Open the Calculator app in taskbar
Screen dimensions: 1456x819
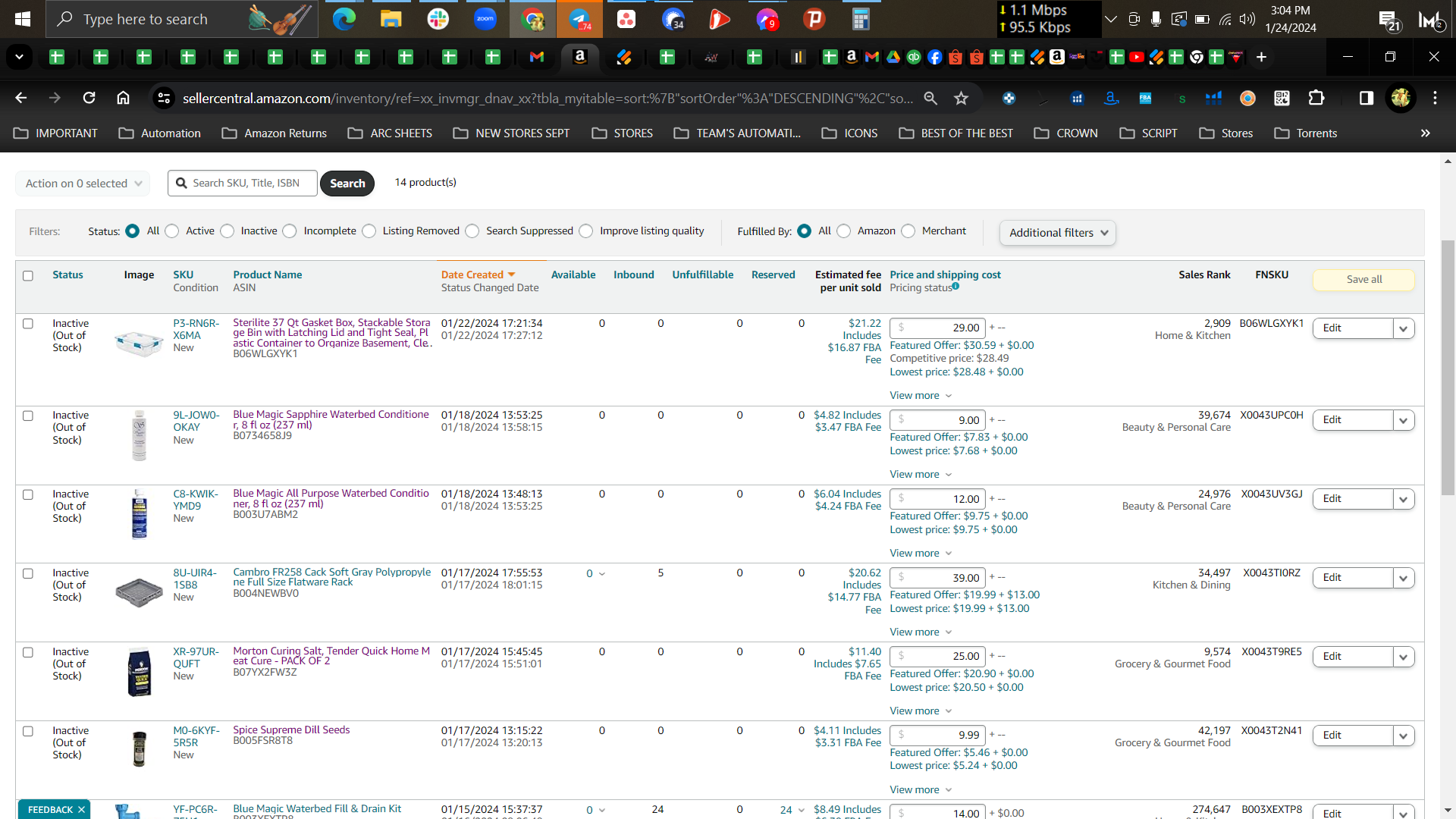[x=860, y=19]
